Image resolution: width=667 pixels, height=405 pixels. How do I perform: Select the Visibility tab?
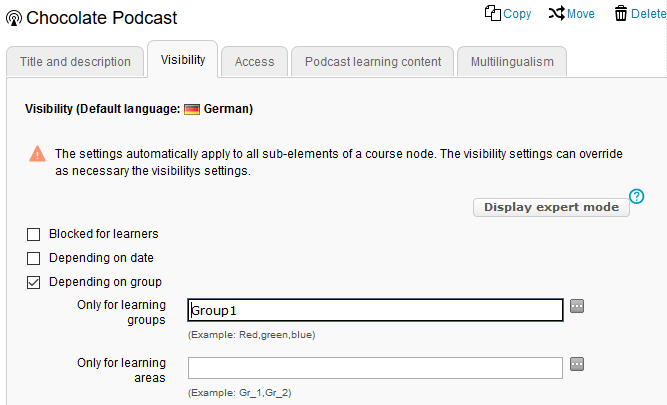pos(183,61)
